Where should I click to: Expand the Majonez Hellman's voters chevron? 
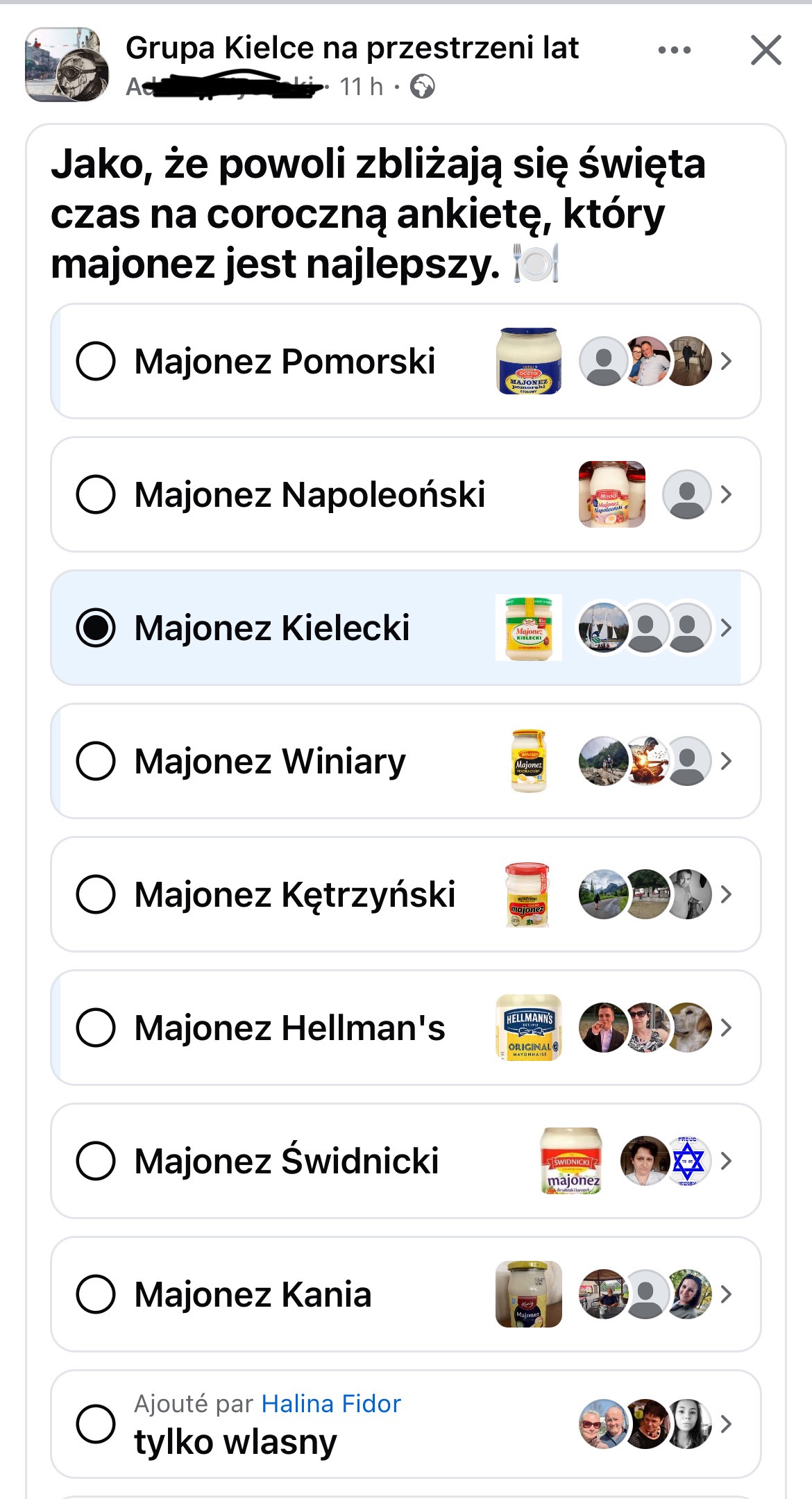[726, 1028]
